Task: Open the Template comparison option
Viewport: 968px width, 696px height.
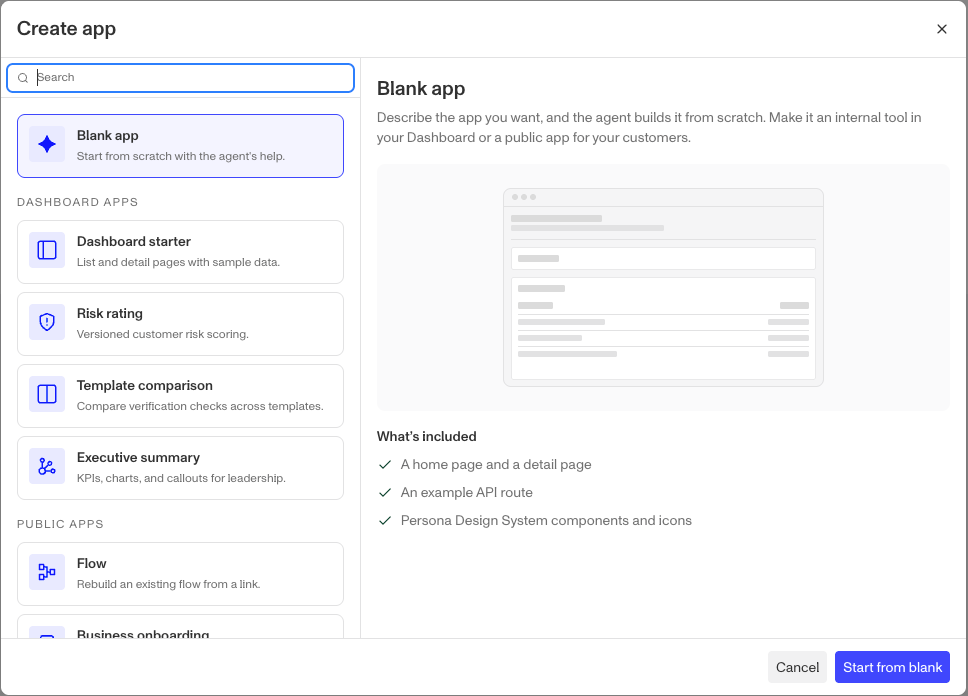Action: click(x=180, y=396)
